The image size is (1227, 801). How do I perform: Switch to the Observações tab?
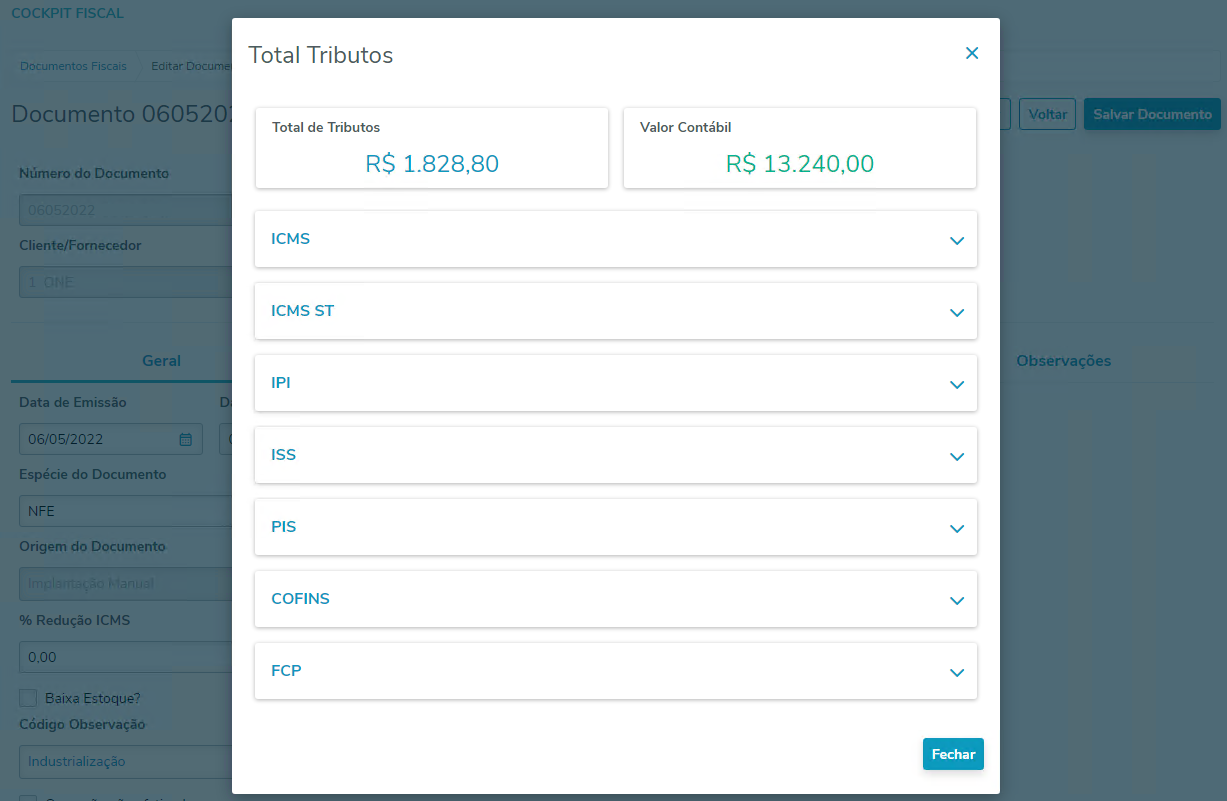click(1063, 361)
